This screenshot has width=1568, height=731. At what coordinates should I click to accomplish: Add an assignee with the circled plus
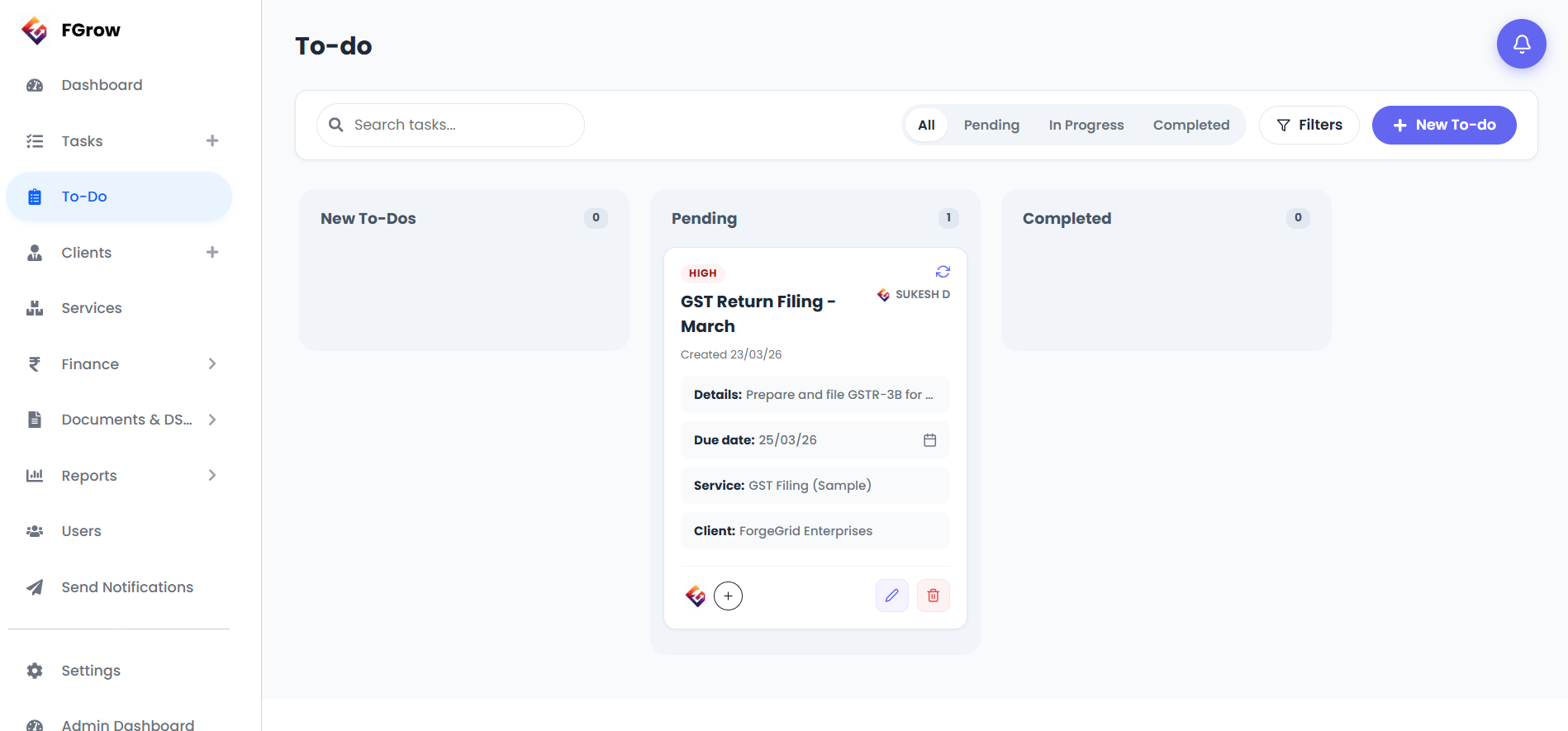click(x=728, y=596)
